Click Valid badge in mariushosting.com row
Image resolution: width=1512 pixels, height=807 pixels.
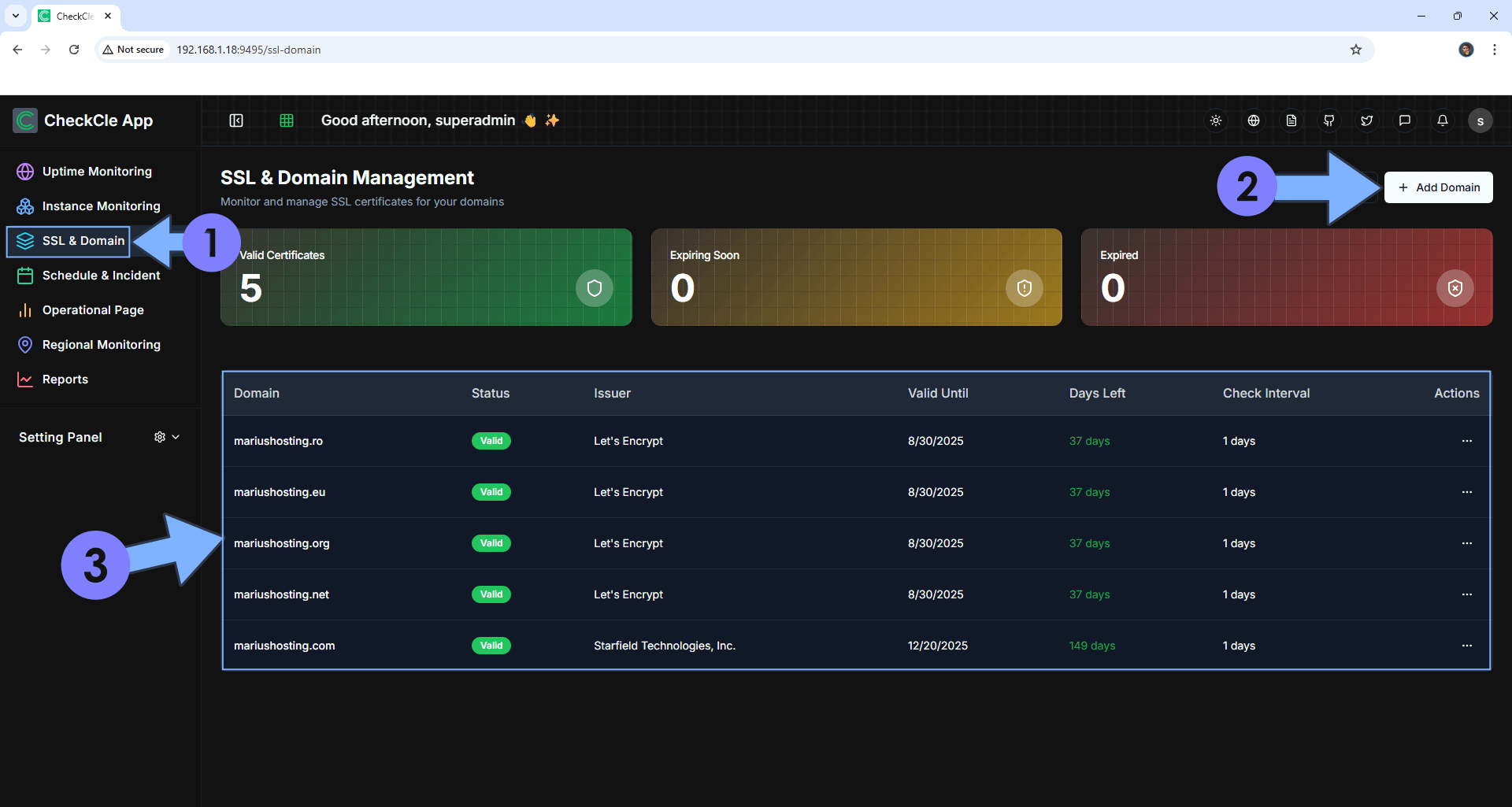point(491,646)
